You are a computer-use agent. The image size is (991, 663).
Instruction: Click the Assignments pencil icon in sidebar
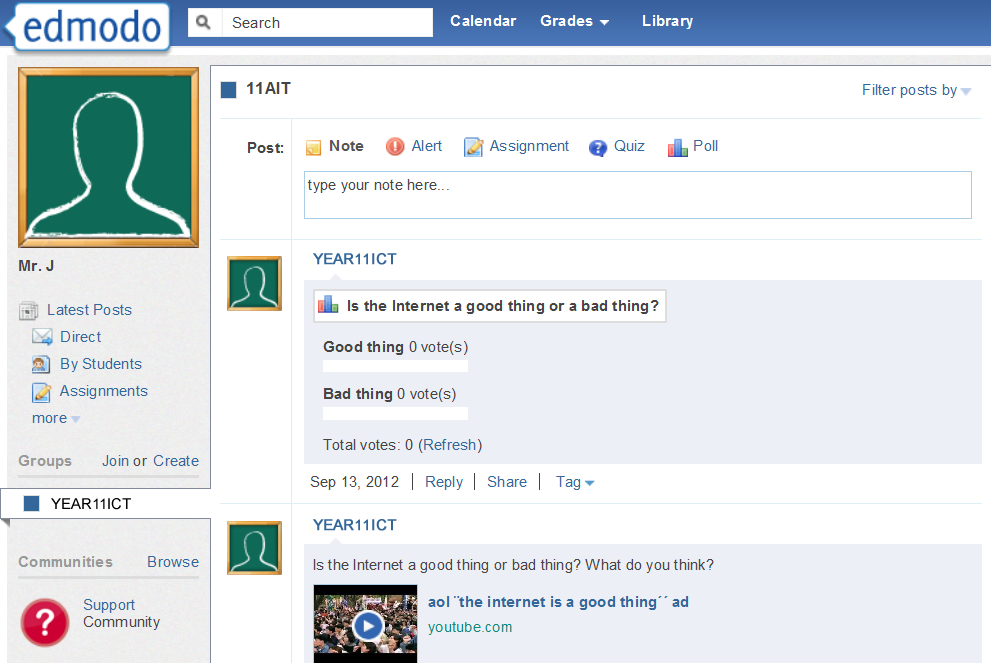42,392
